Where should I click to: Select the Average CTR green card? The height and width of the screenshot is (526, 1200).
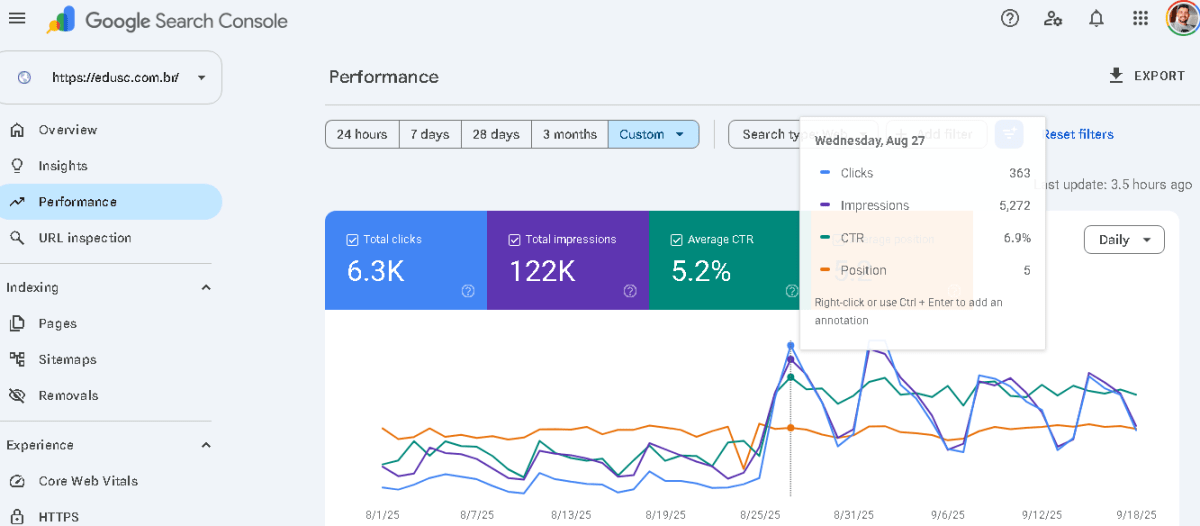[x=730, y=260]
